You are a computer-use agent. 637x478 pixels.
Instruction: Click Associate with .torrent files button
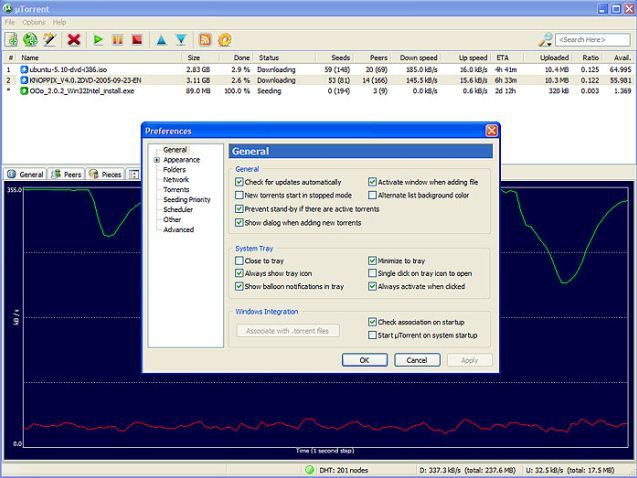point(288,331)
